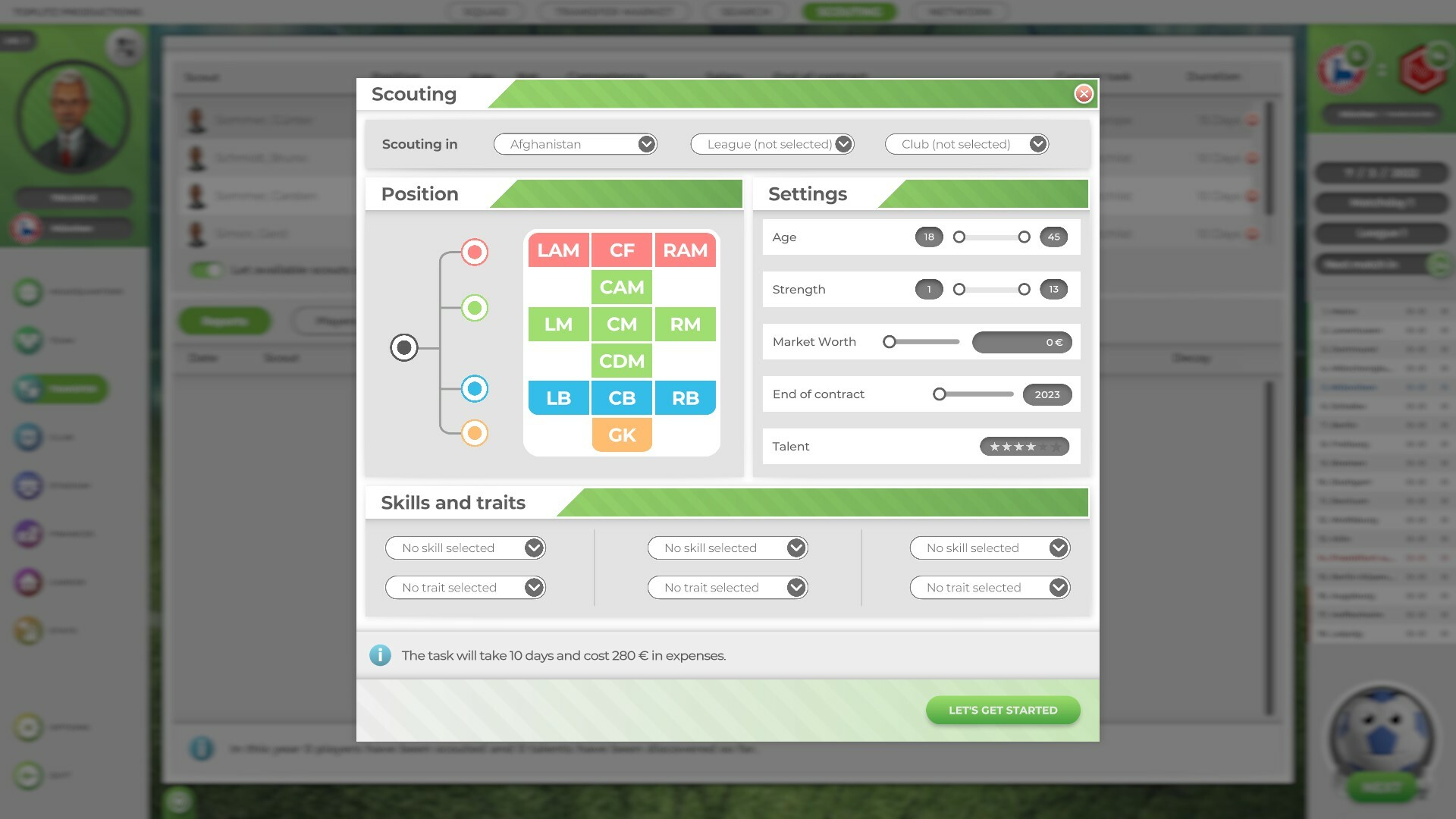The image size is (1456, 819).
Task: Switch to the Players tab
Action: pos(339,320)
